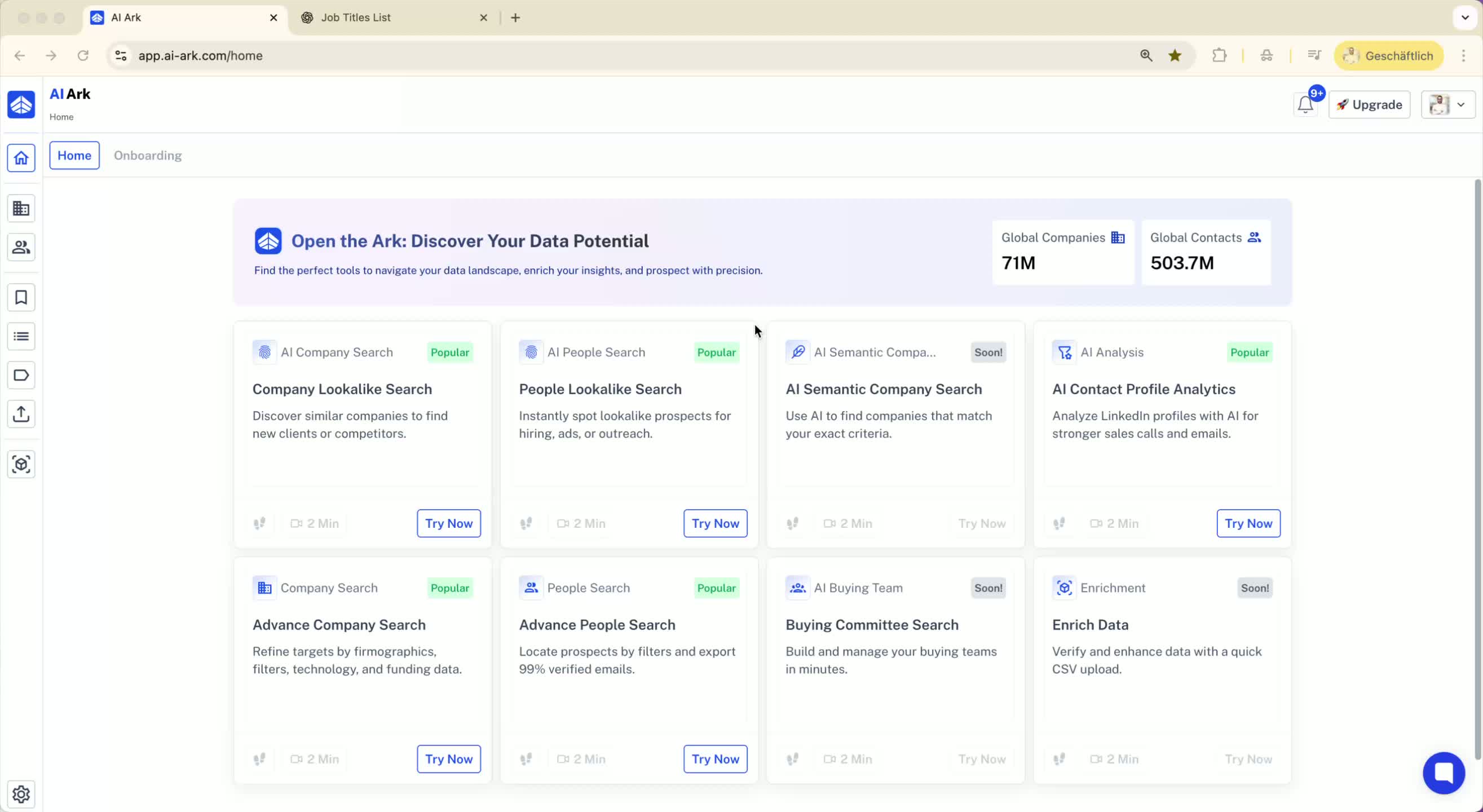Open the Companies icon in sidebar
Screen dimensions: 1483x812
21,209
